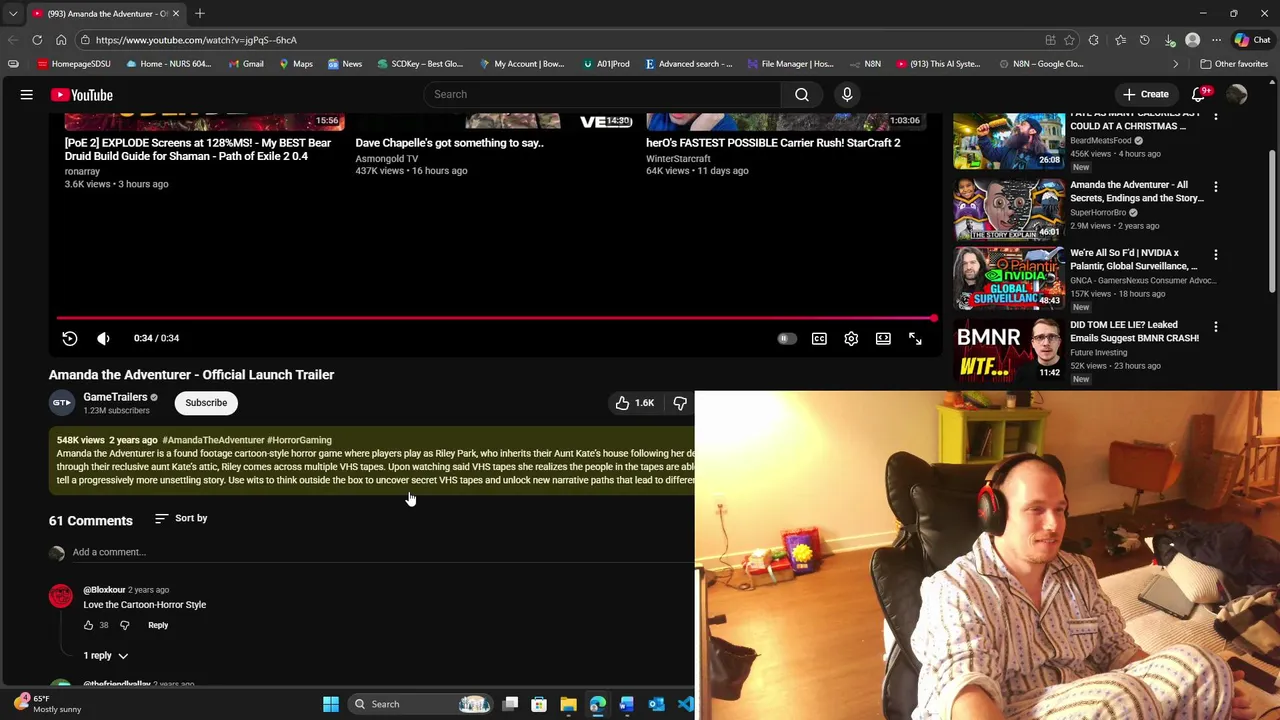The height and width of the screenshot is (720, 1280).
Task: Open the GameTrailers channel name link
Action: point(115,397)
